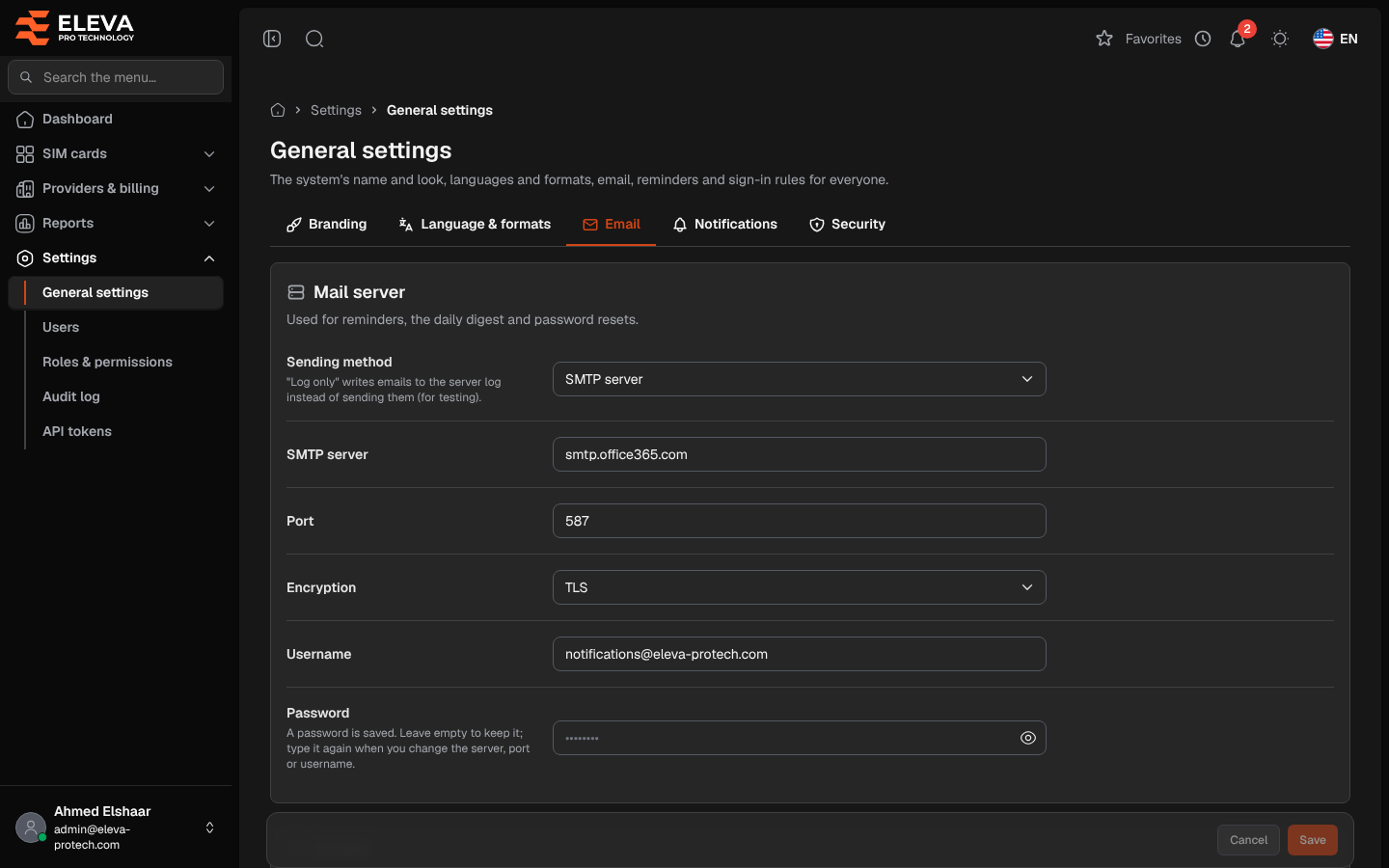This screenshot has width=1389, height=868.
Task: Collapse the Settings menu chevron
Action: (209, 258)
